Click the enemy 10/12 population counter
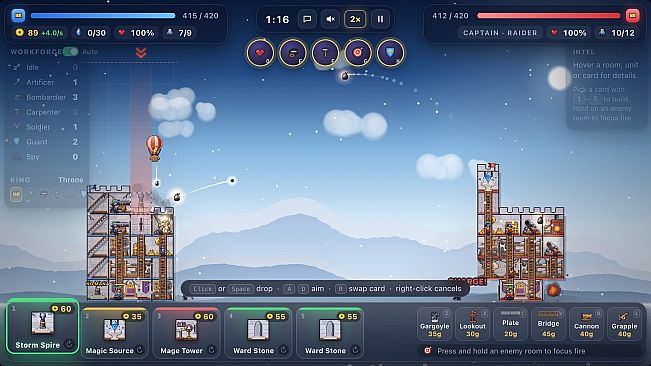Screen dimensions: 651x366 [x=617, y=33]
